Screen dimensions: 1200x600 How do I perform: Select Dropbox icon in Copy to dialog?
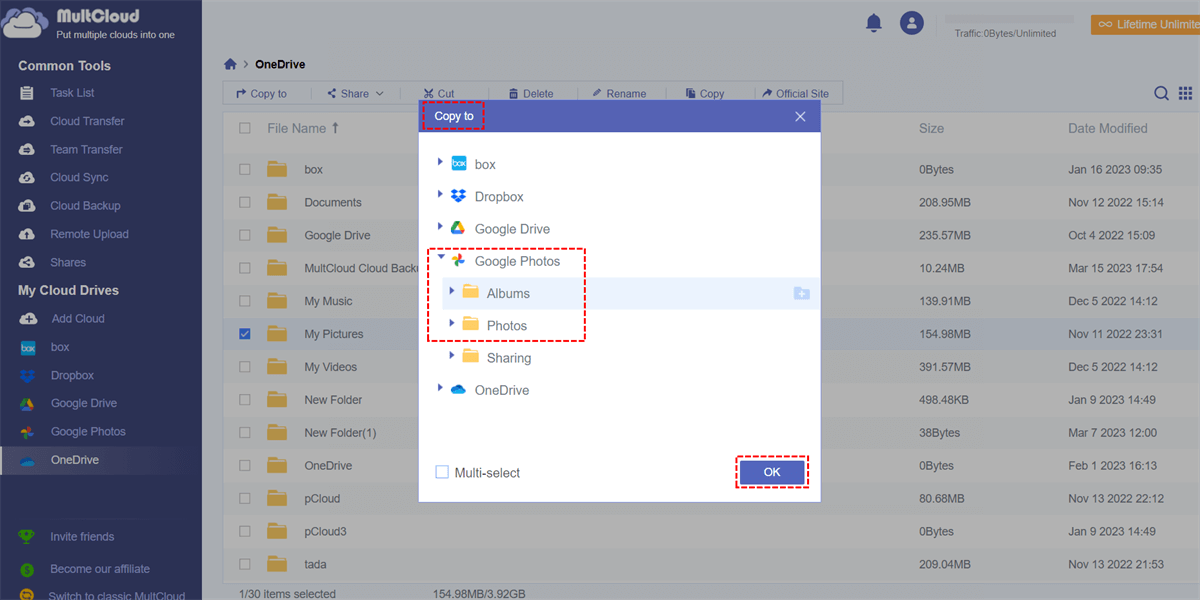click(x=459, y=196)
